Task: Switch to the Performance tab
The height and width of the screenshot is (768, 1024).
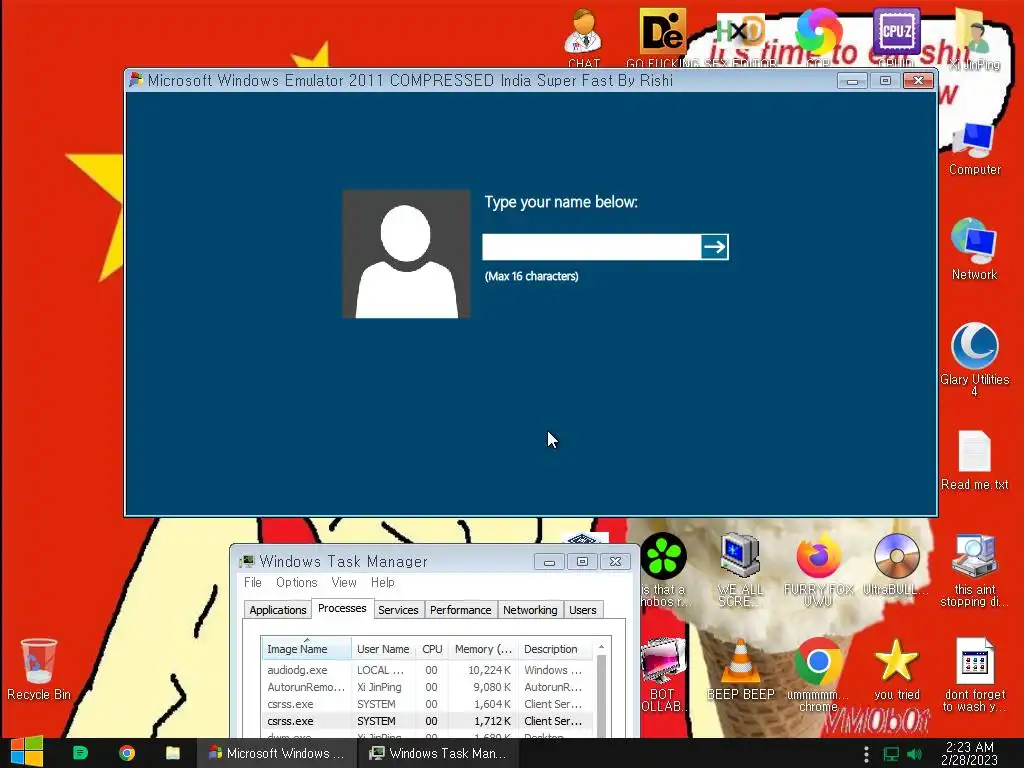Action: coord(460,610)
